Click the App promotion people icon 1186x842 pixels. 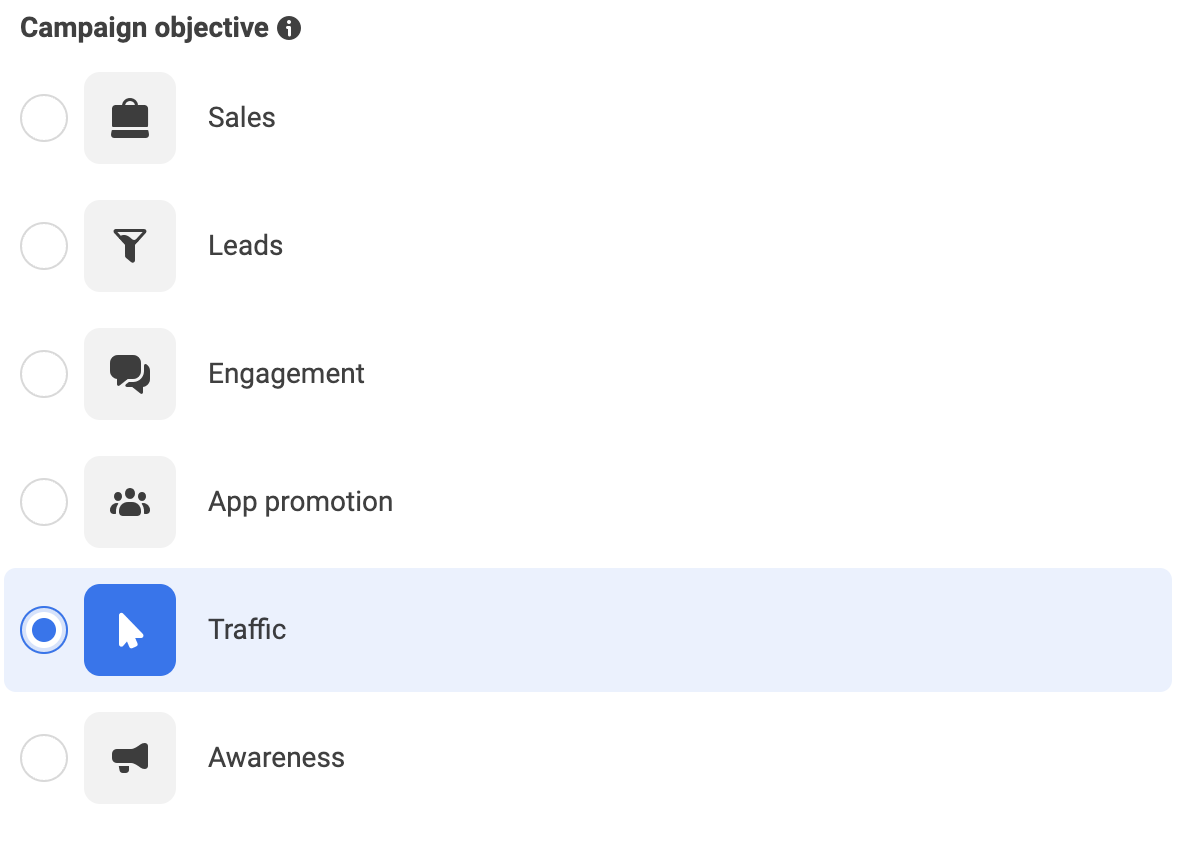pos(130,502)
